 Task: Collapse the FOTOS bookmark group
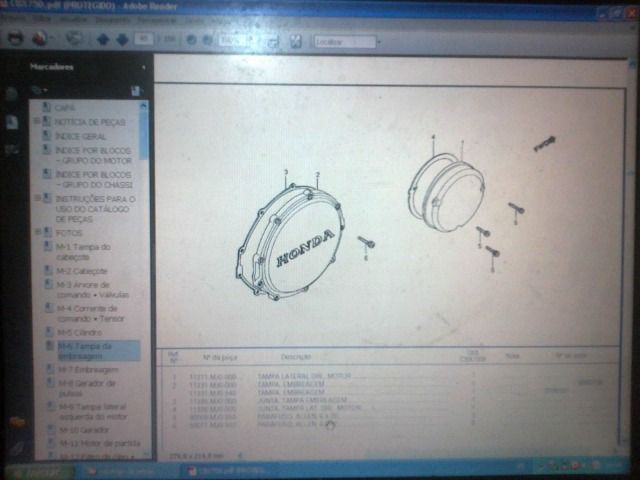pyautogui.click(x=37, y=231)
